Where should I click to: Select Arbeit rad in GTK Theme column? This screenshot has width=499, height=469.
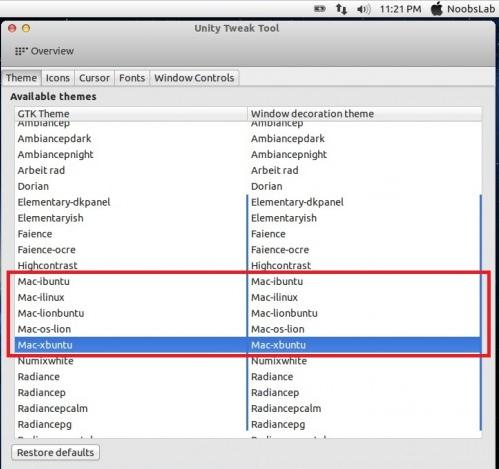coord(131,170)
